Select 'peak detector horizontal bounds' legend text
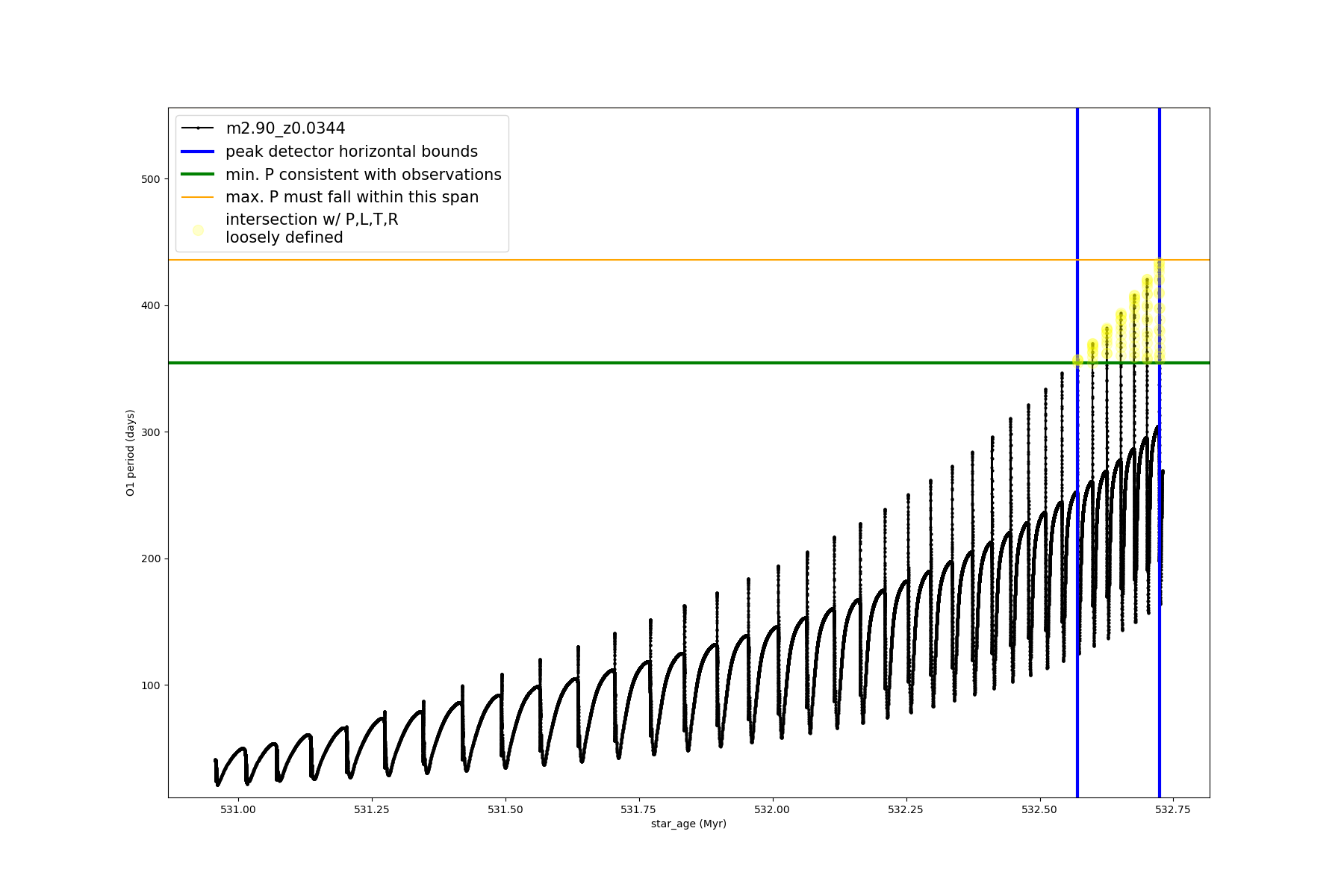 pos(351,152)
